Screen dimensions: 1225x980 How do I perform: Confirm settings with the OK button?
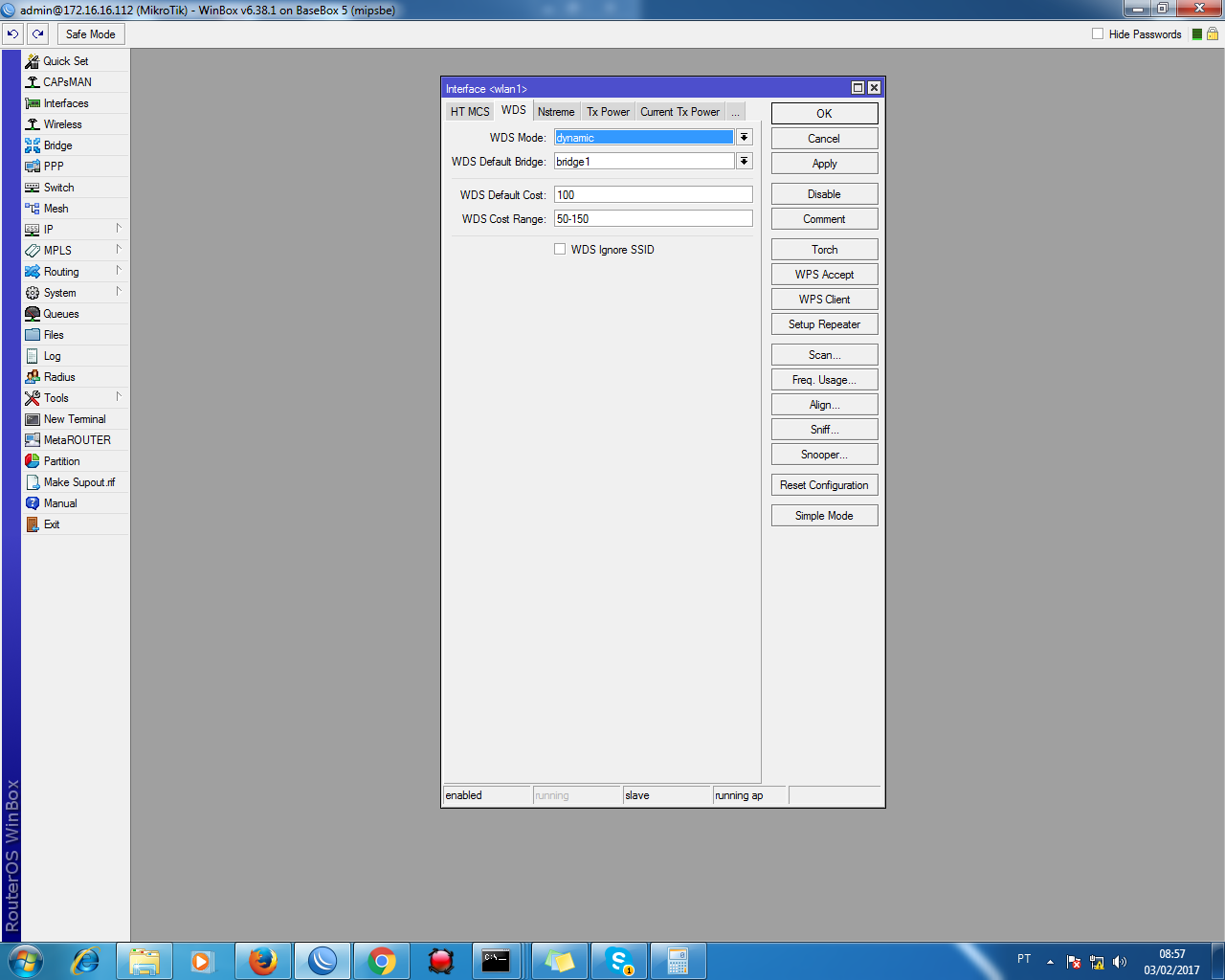click(824, 114)
